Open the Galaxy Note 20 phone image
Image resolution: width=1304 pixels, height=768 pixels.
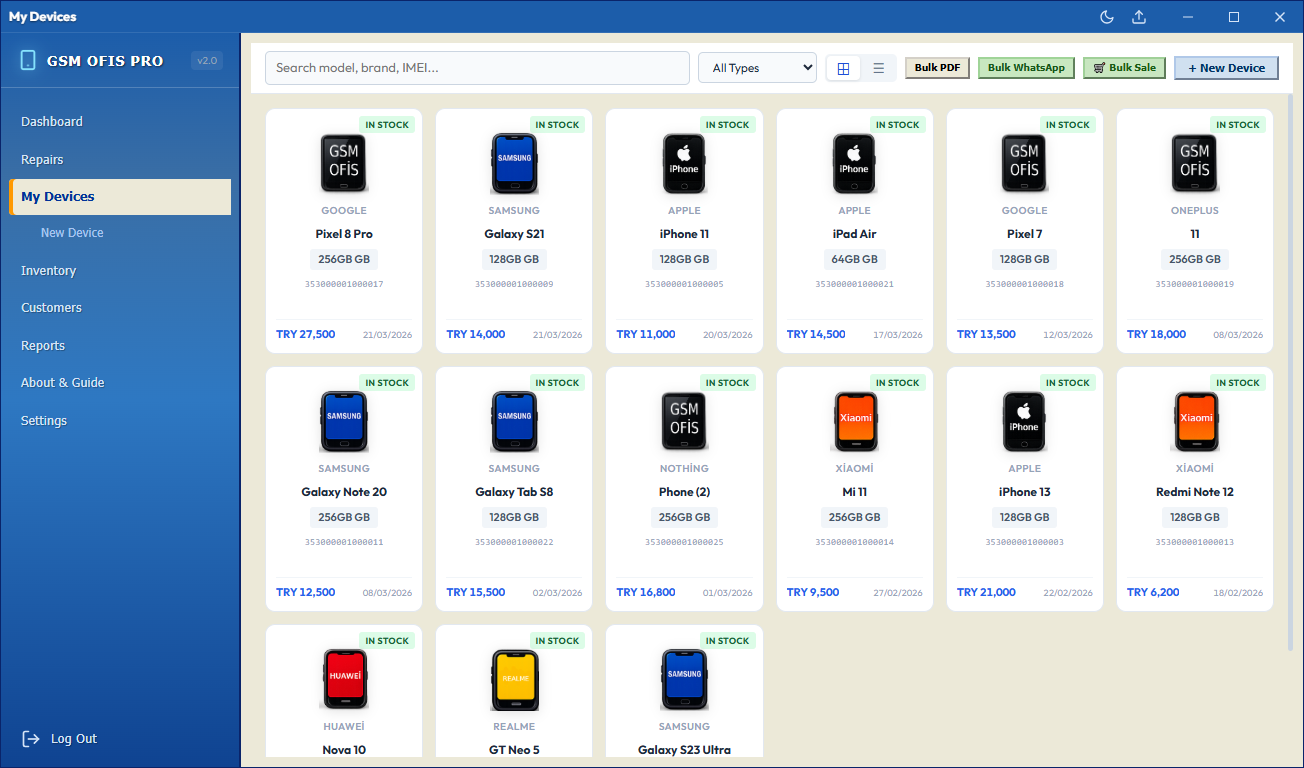pyautogui.click(x=344, y=422)
